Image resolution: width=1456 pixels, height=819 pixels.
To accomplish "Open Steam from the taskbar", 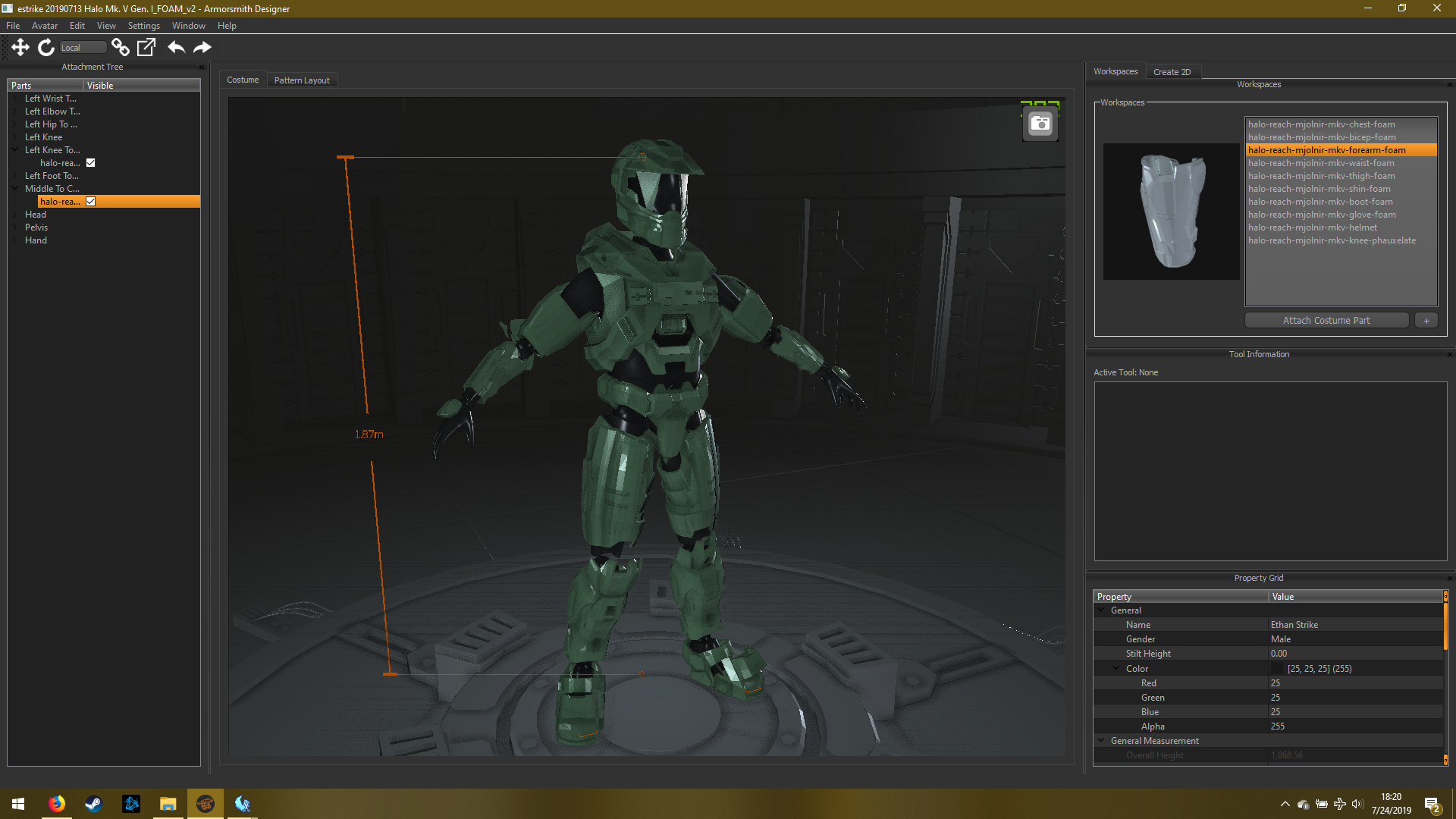I will tap(93, 804).
